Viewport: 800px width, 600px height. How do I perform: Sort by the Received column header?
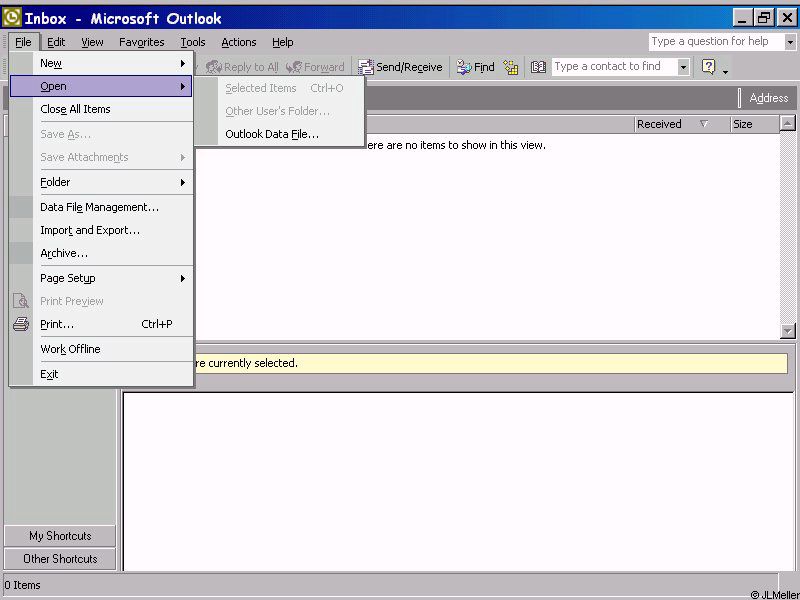coord(660,124)
